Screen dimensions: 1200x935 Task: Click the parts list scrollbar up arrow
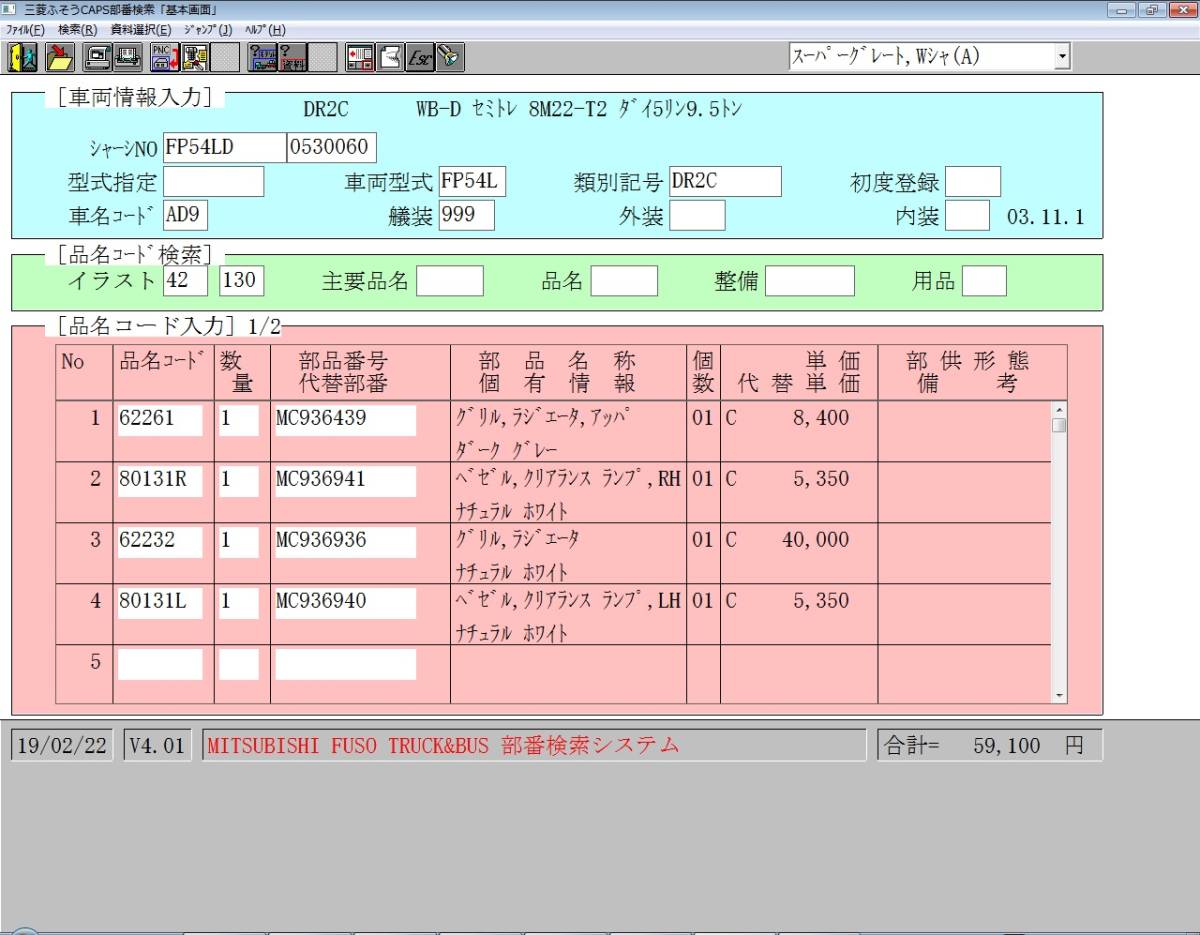(1059, 409)
